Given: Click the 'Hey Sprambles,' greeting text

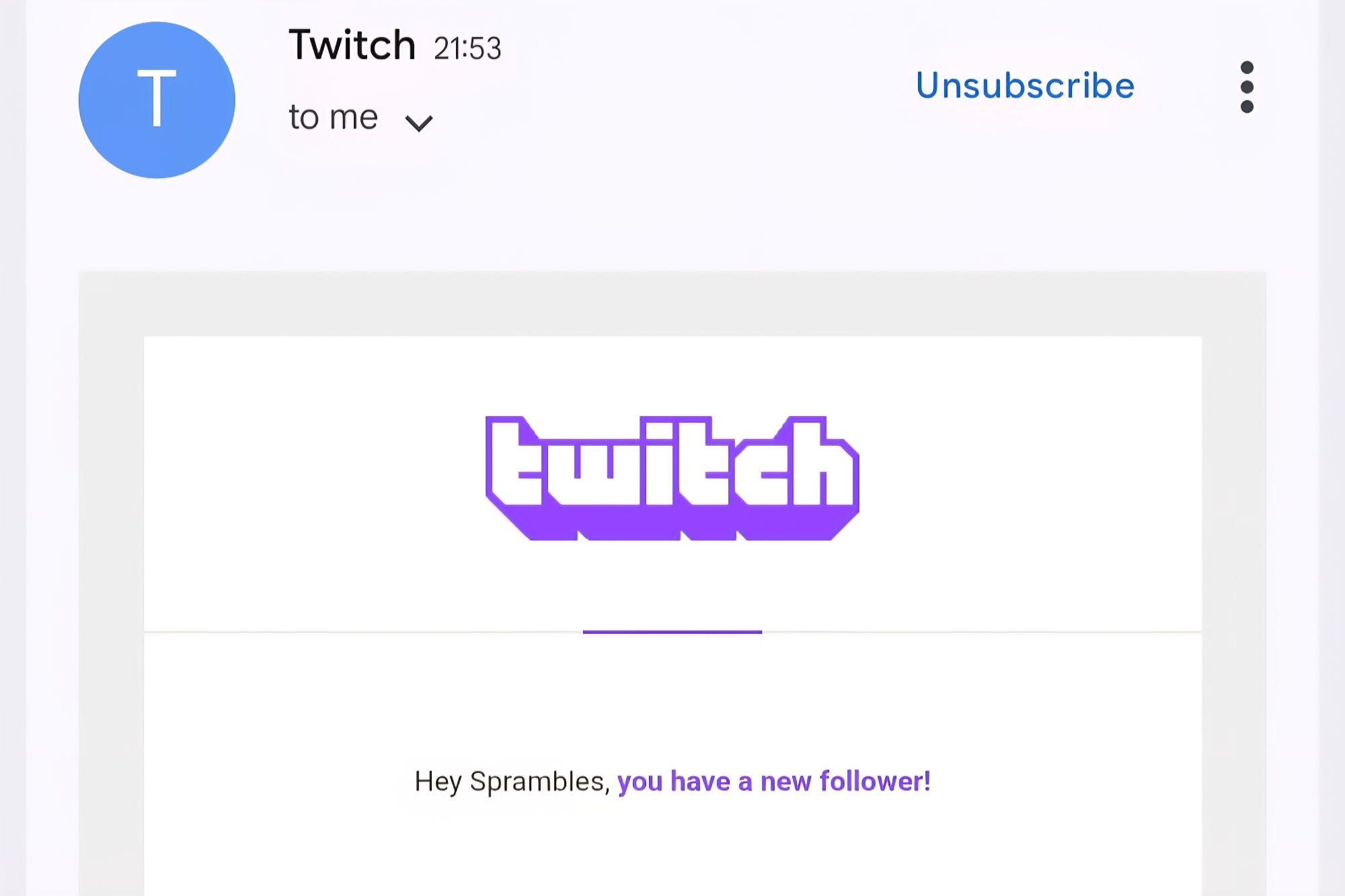Looking at the screenshot, I should pos(512,782).
